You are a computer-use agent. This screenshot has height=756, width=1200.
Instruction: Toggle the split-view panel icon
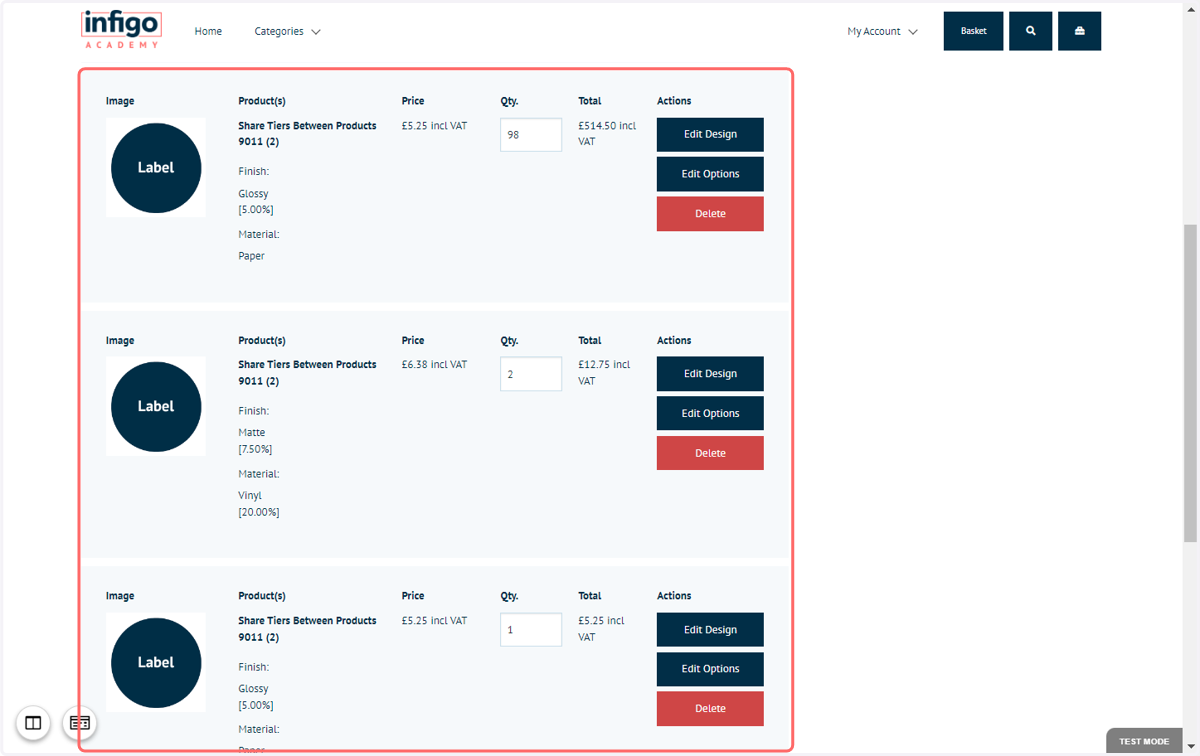33,722
